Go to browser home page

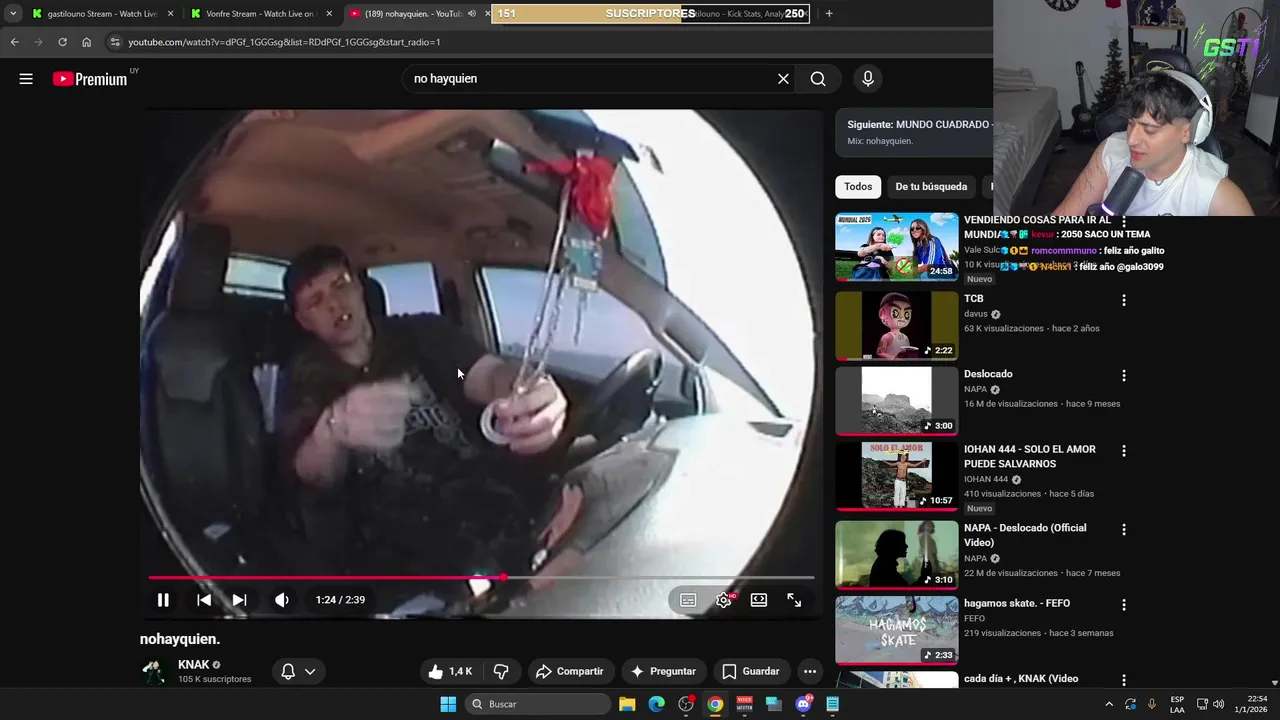(x=86, y=42)
